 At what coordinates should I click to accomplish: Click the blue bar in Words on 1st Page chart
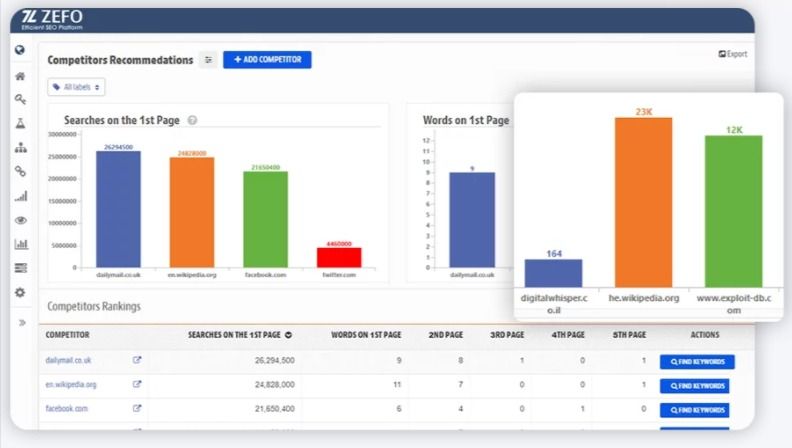click(x=472, y=220)
